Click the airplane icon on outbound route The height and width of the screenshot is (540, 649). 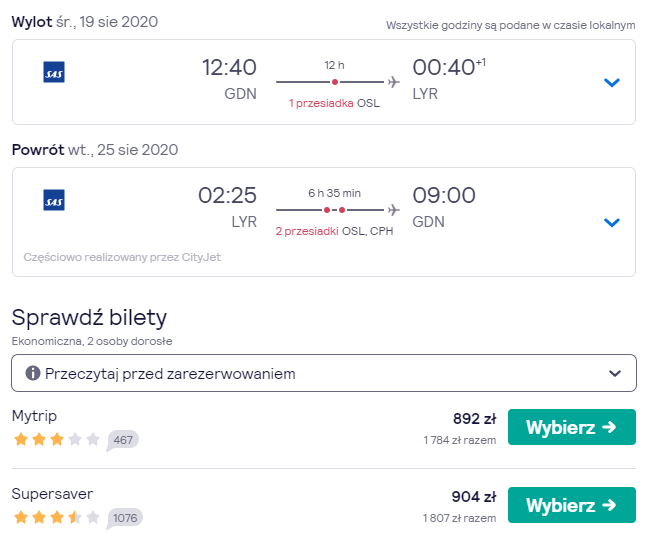pyautogui.click(x=394, y=82)
